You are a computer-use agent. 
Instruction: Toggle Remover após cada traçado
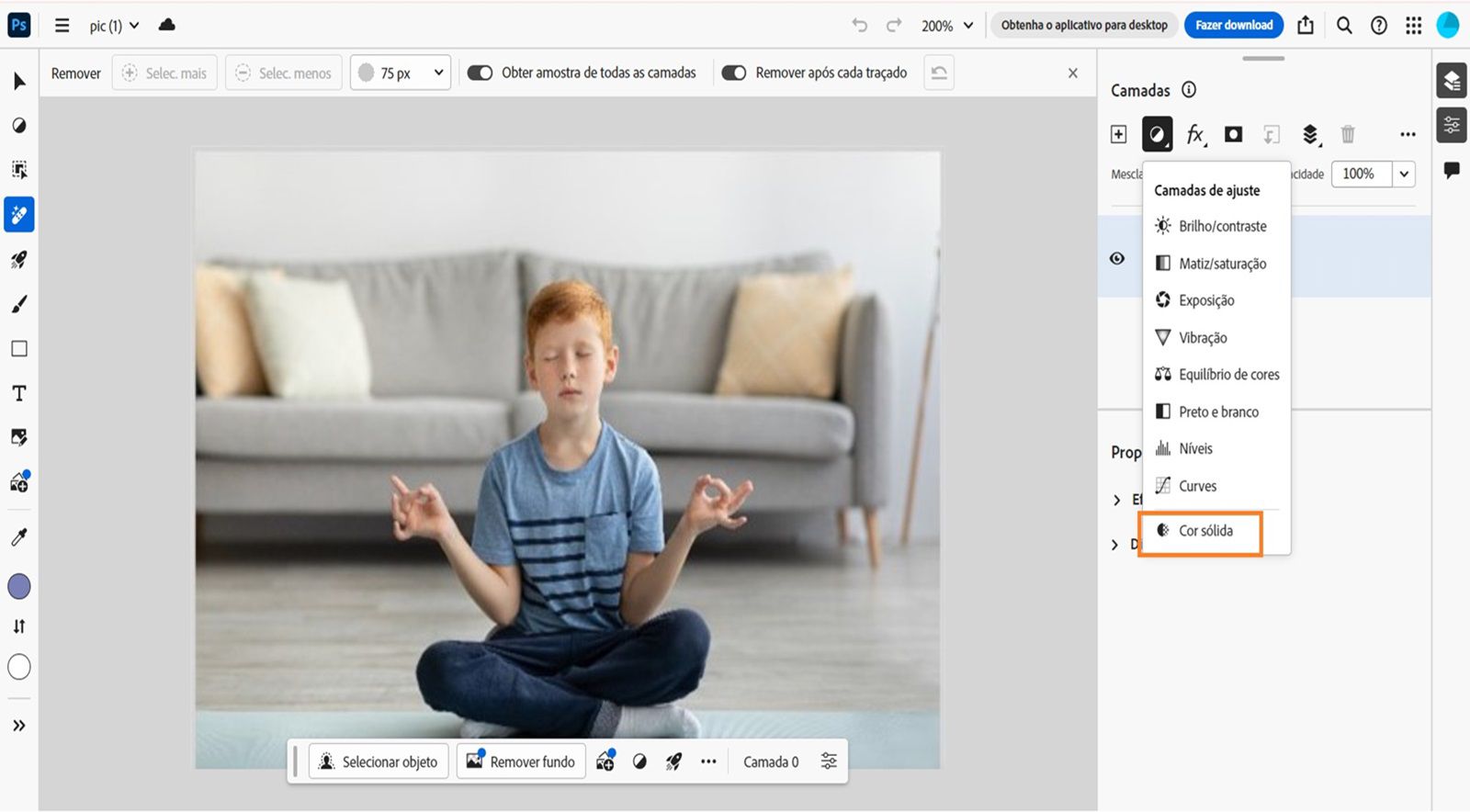(734, 73)
